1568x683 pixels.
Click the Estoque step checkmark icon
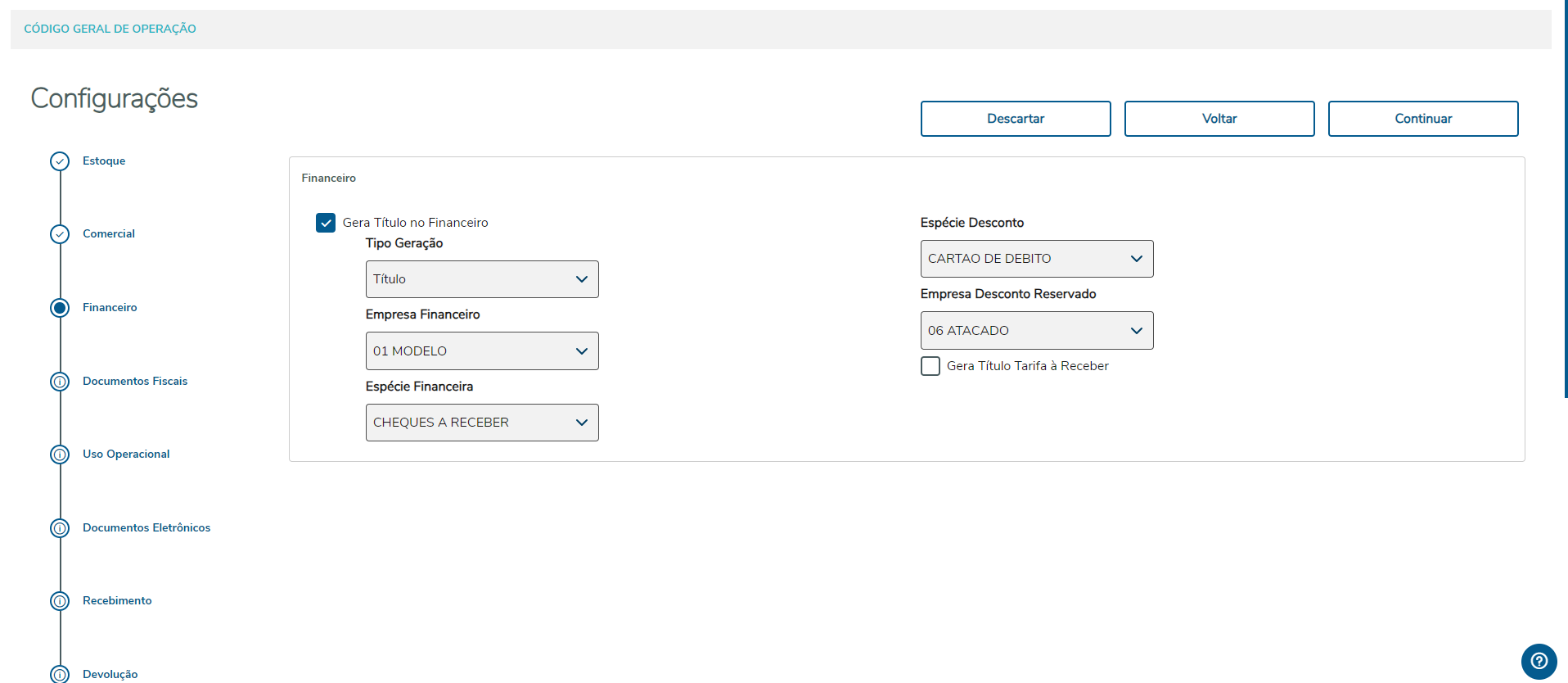(x=60, y=161)
